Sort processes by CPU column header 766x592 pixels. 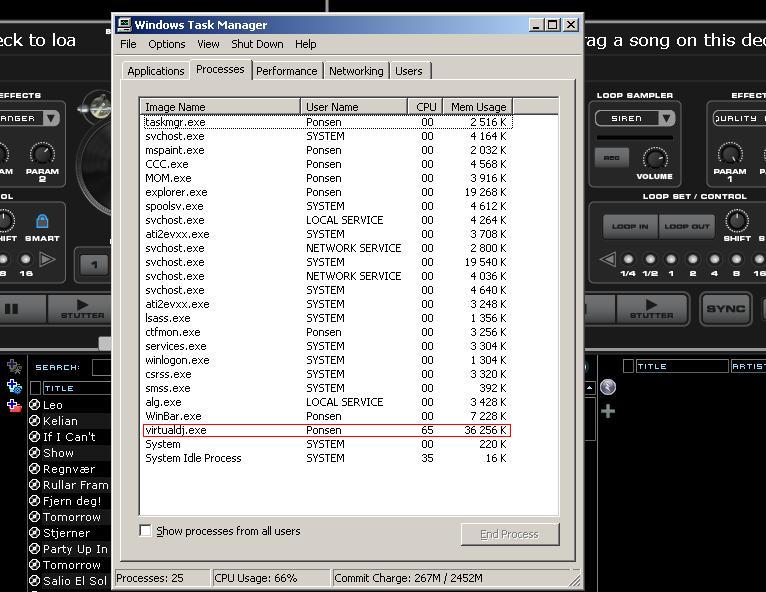point(426,106)
